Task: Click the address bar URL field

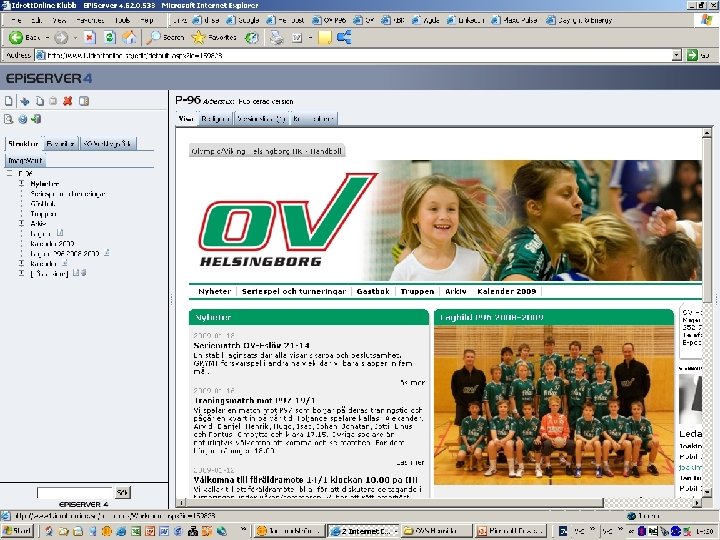Action: [354, 55]
